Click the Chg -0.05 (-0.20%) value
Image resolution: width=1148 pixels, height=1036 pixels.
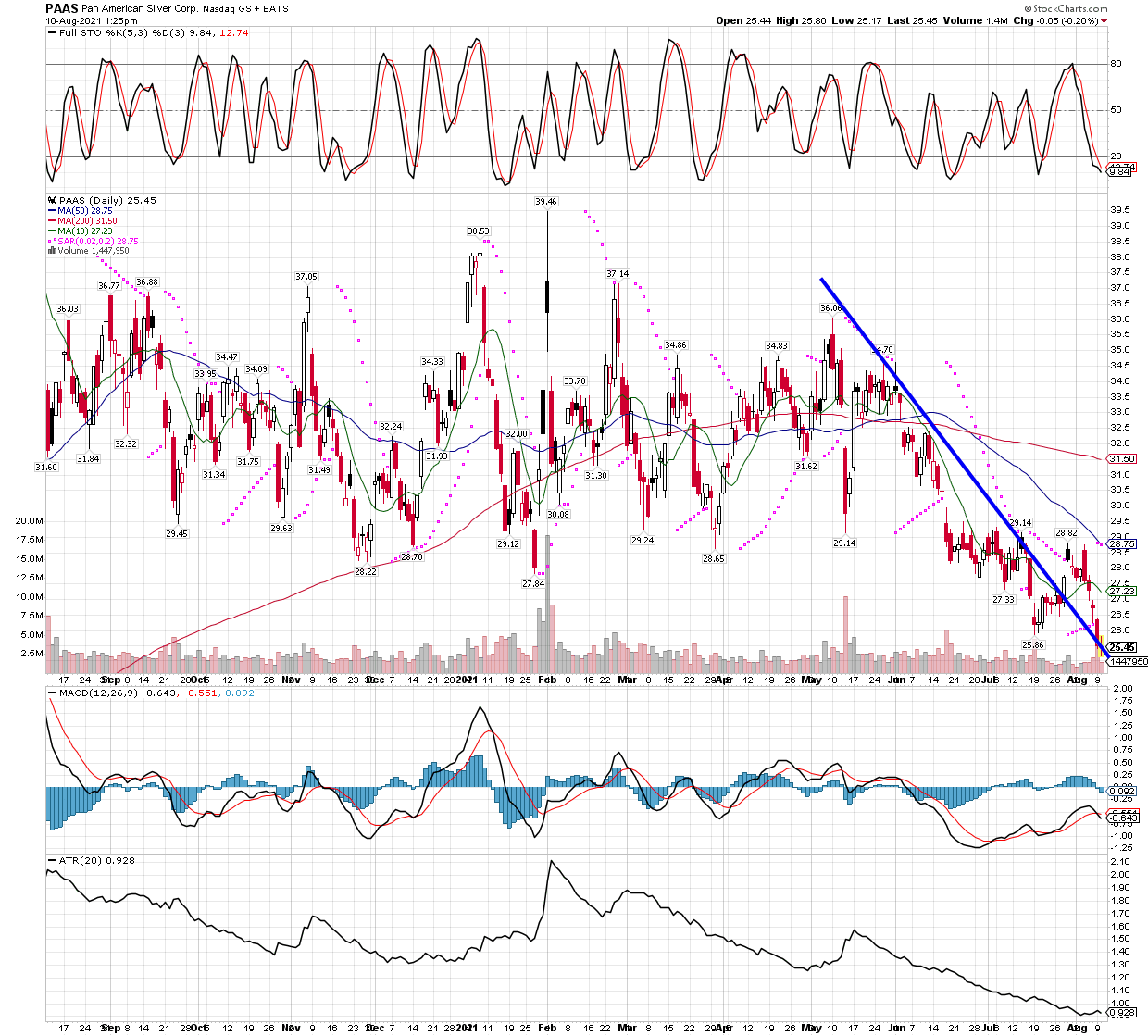pyautogui.click(x=1055, y=20)
